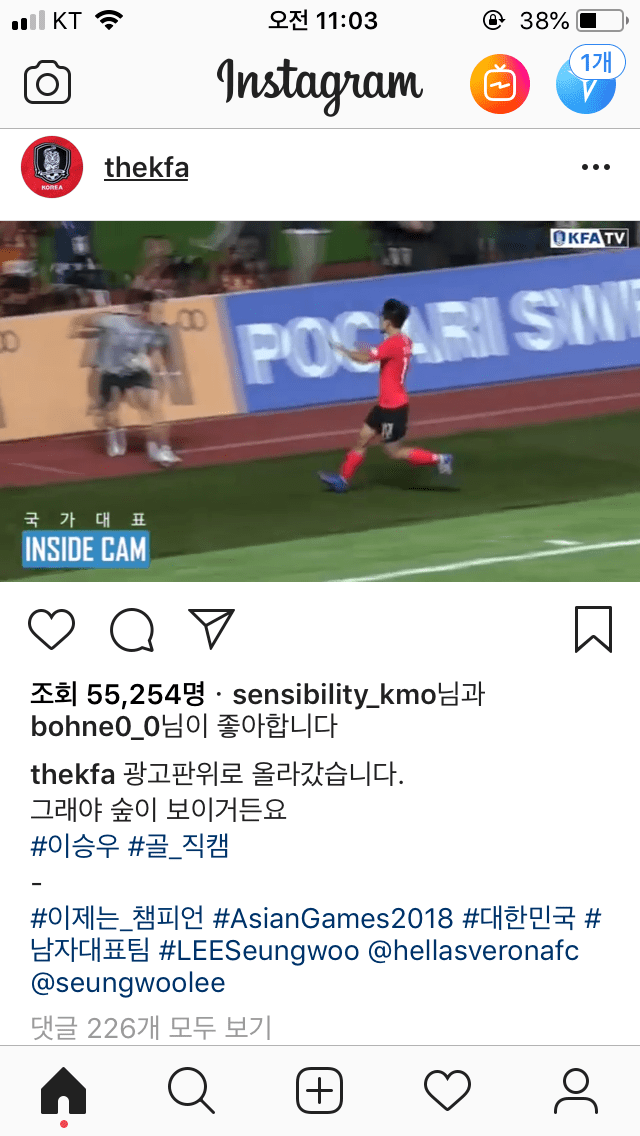Open thekfa username link in post header
Image resolution: width=640 pixels, height=1136 pixels.
146,168
